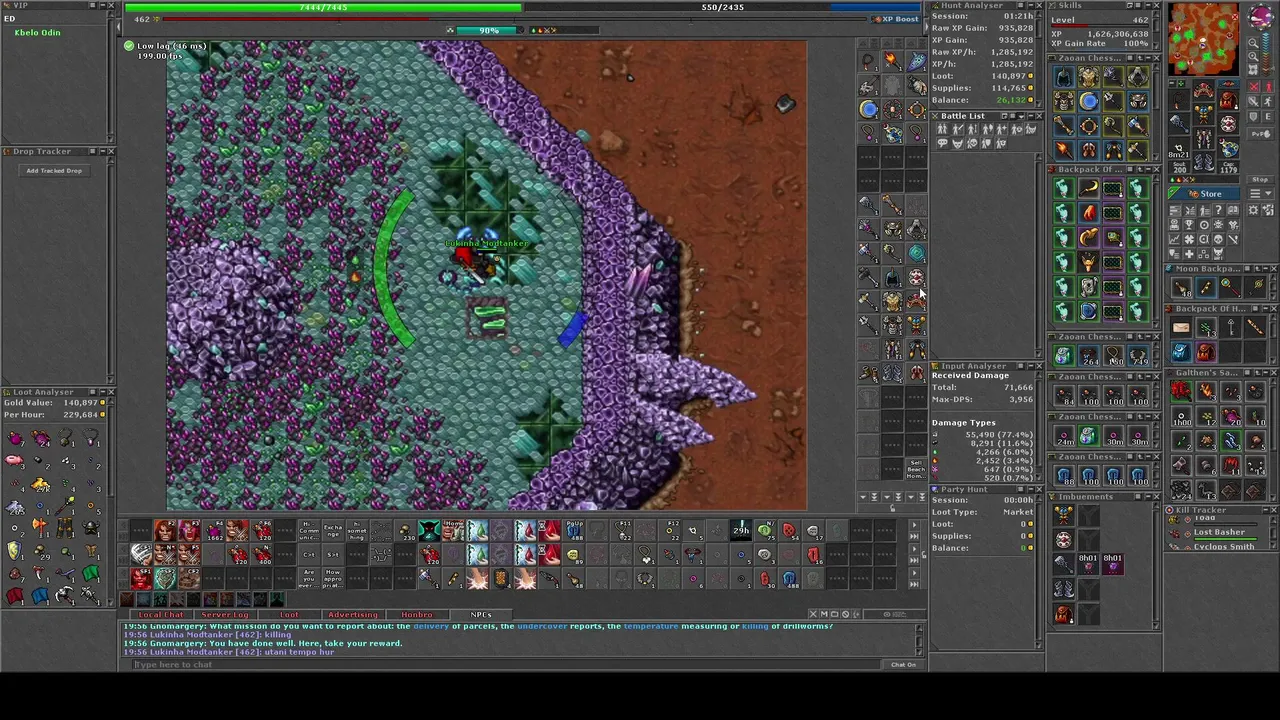Collapse the Kill Tracker panel
The height and width of the screenshot is (720, 1280).
pos(1265,510)
